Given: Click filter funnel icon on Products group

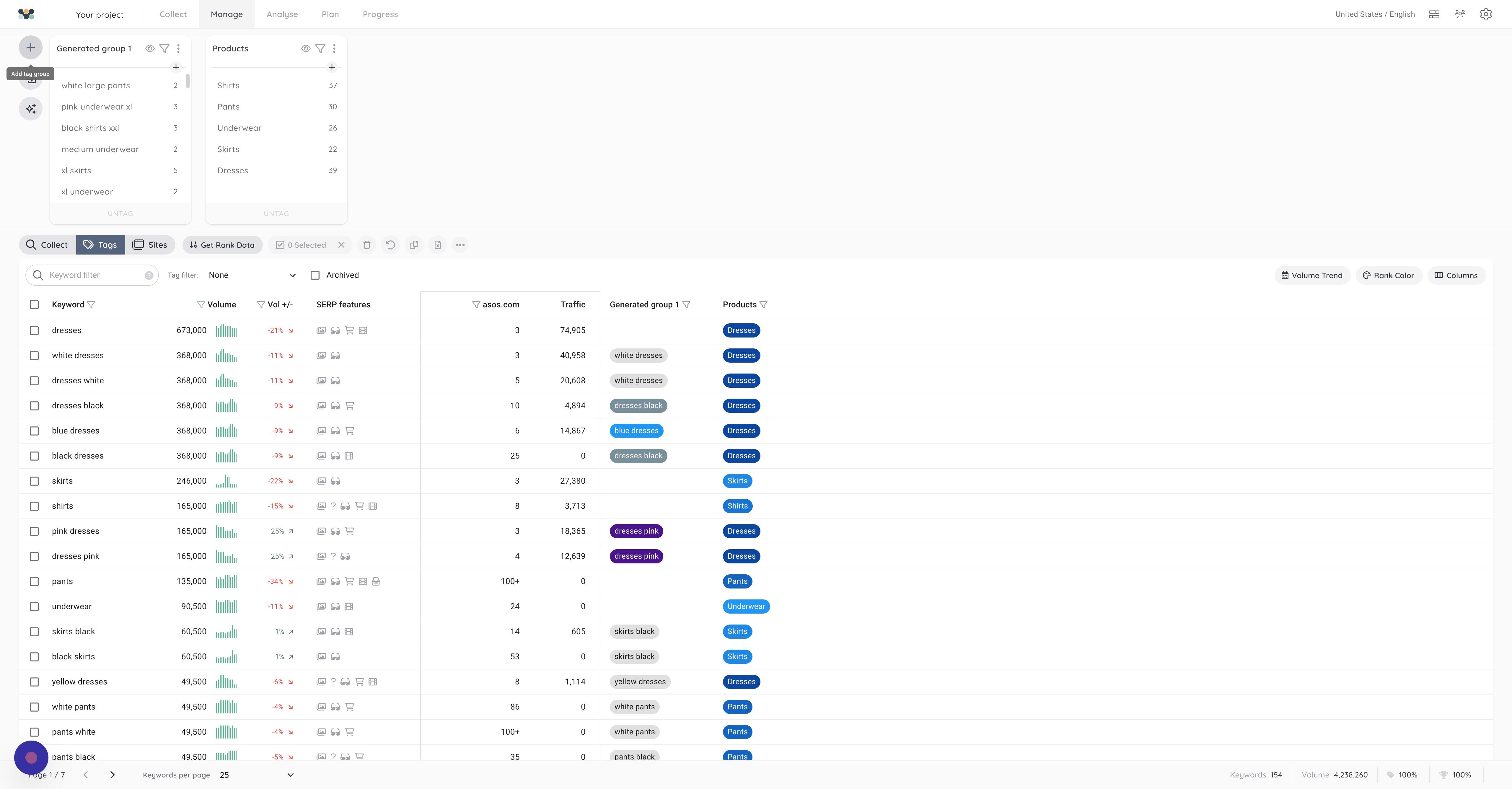Looking at the screenshot, I should tap(320, 49).
